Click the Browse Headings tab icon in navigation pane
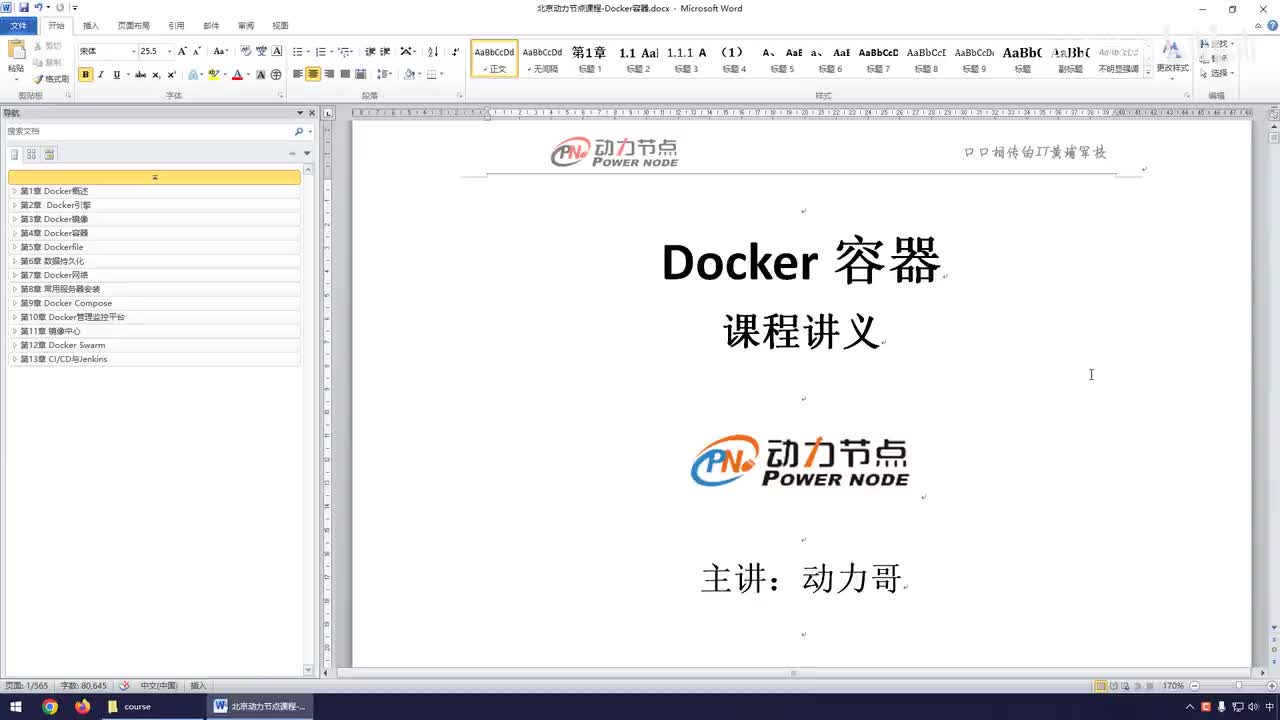 coord(14,154)
